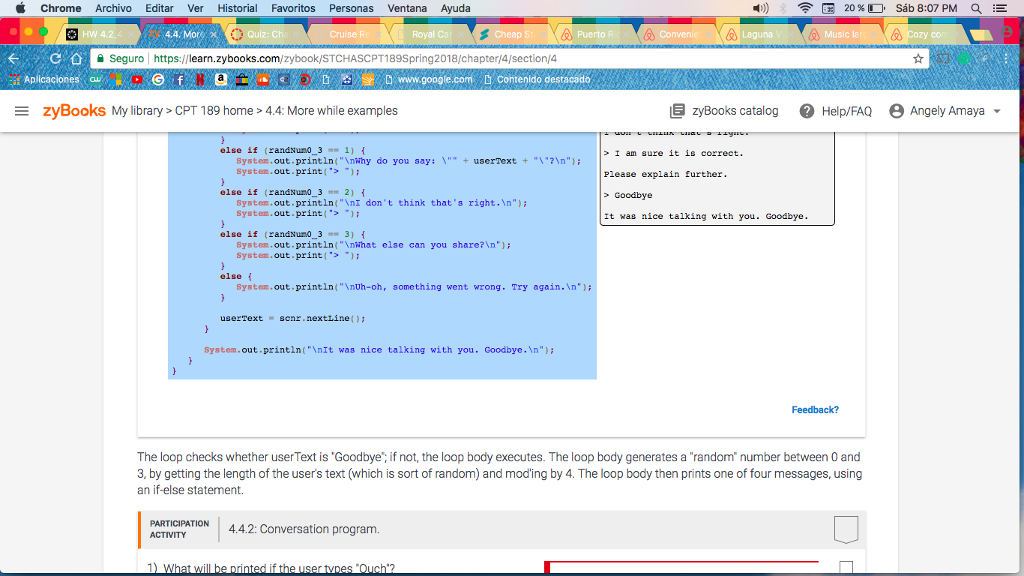Click the browser back navigation arrow
1024x576 pixels.
12,58
